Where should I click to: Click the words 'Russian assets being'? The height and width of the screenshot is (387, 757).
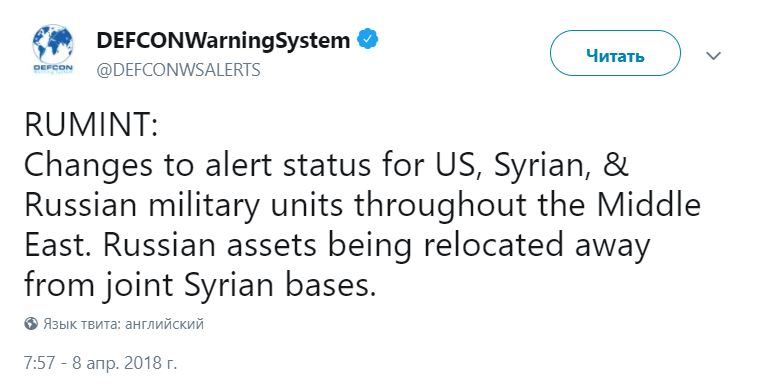point(257,246)
